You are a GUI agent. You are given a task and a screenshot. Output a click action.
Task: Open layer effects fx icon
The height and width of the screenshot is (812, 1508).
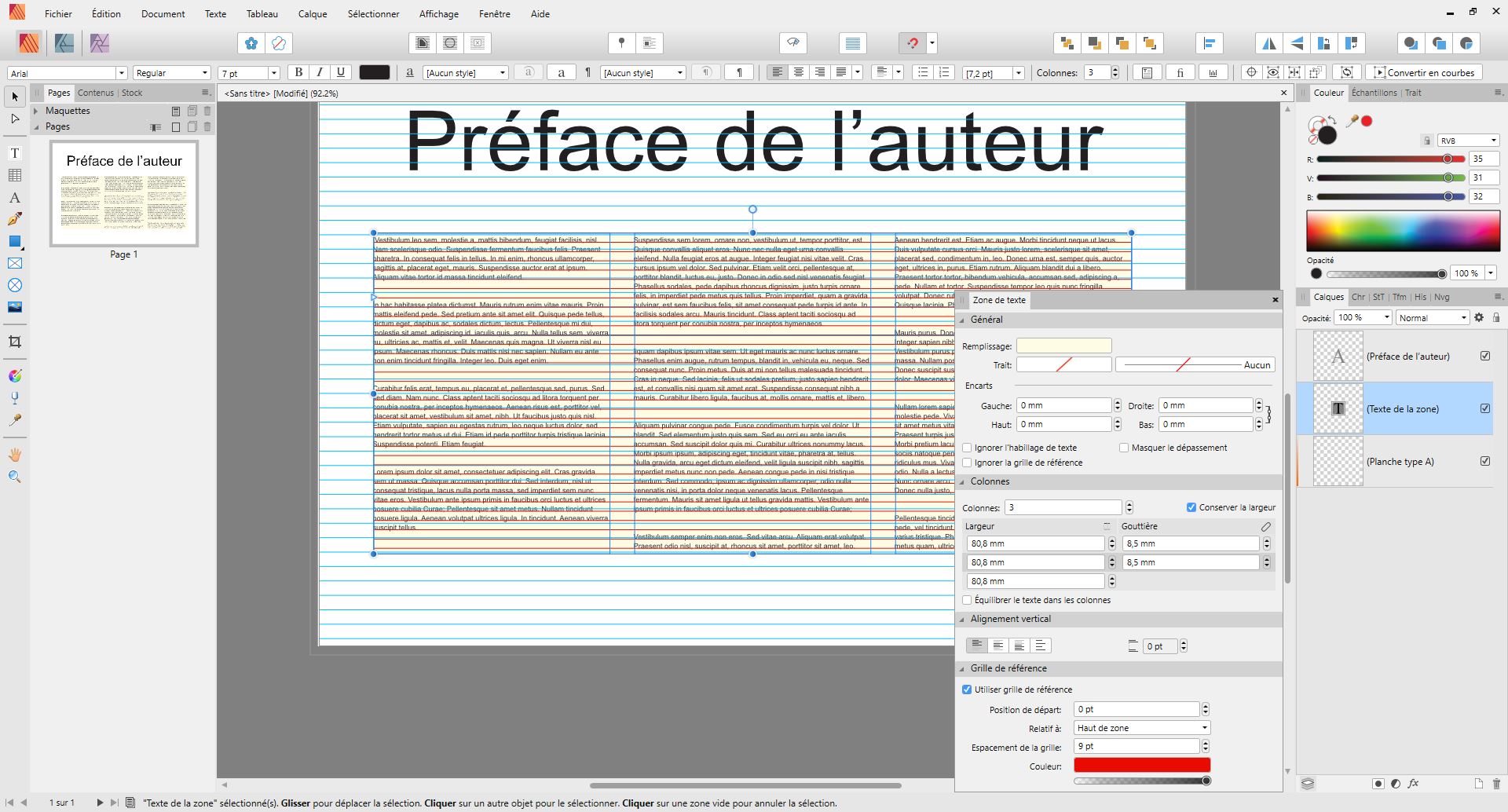click(x=1413, y=783)
